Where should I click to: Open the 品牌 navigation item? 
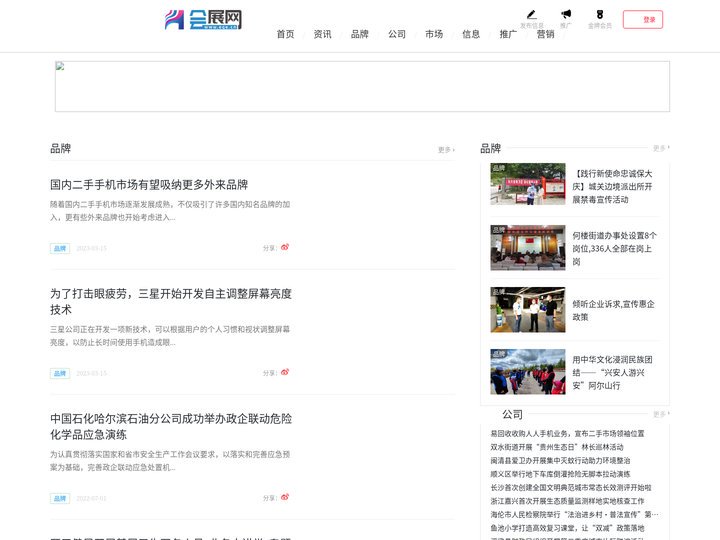(360, 34)
